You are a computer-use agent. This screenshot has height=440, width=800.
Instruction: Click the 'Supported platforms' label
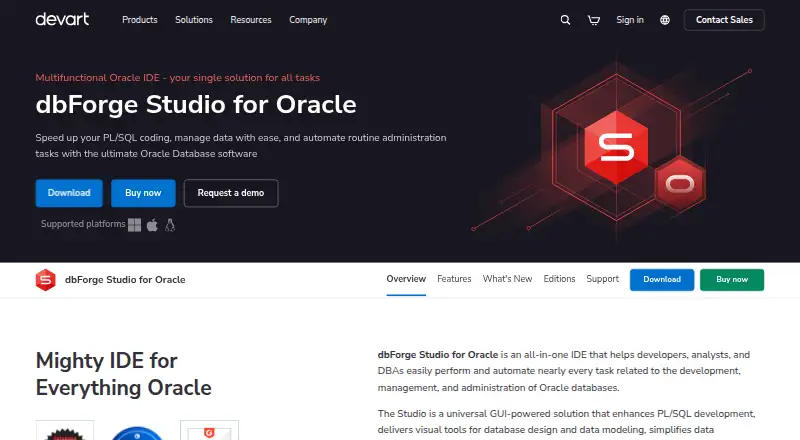pyautogui.click(x=83, y=224)
